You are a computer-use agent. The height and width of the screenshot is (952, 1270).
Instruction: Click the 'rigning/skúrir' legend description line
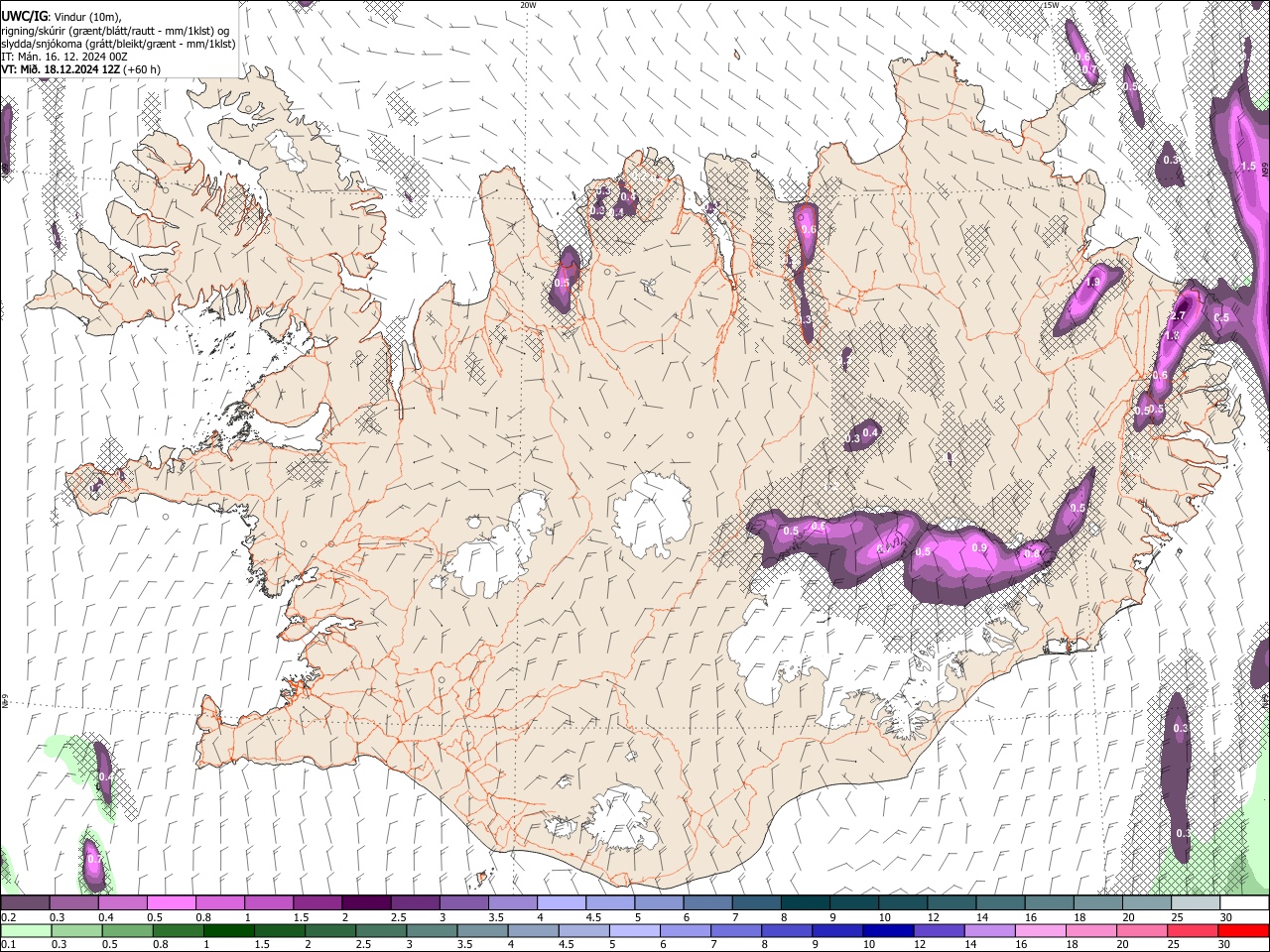[x=114, y=31]
